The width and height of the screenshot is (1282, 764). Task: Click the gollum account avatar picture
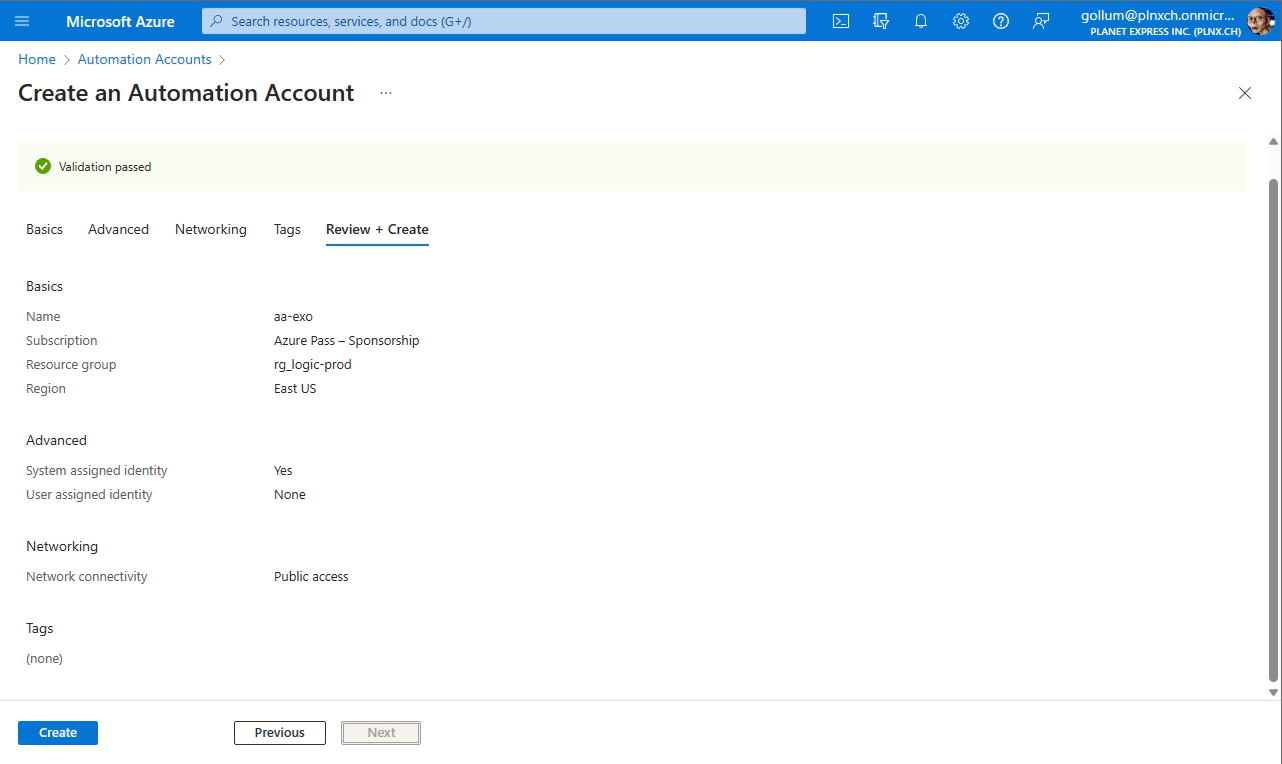point(1260,20)
